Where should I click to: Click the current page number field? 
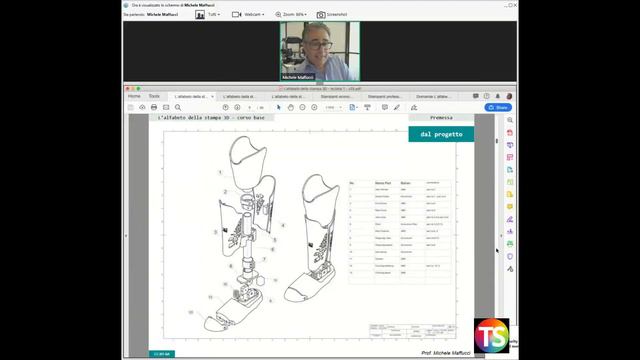click(249, 107)
